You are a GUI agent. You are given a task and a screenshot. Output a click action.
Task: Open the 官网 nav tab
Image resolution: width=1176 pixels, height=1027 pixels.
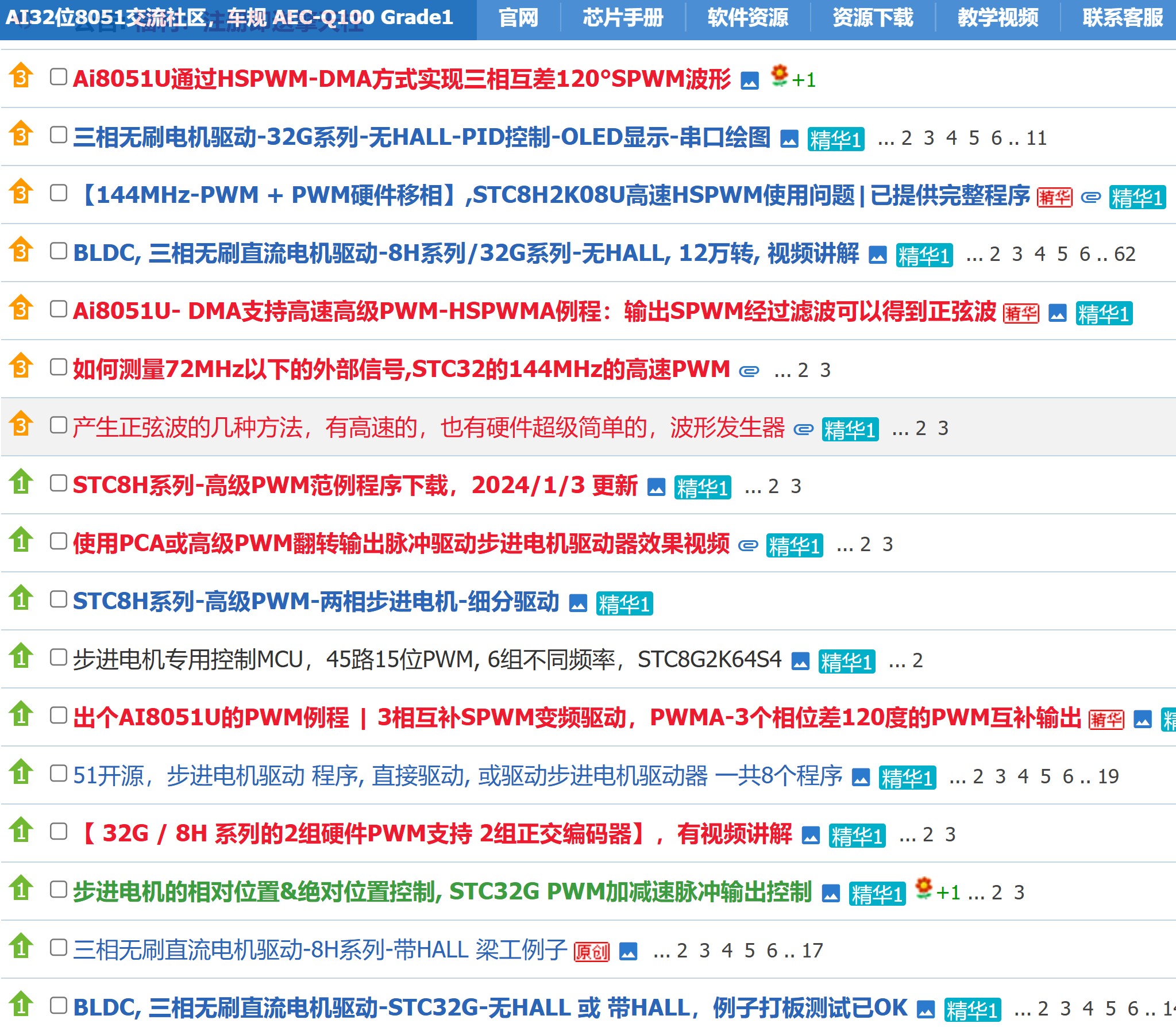[518, 18]
